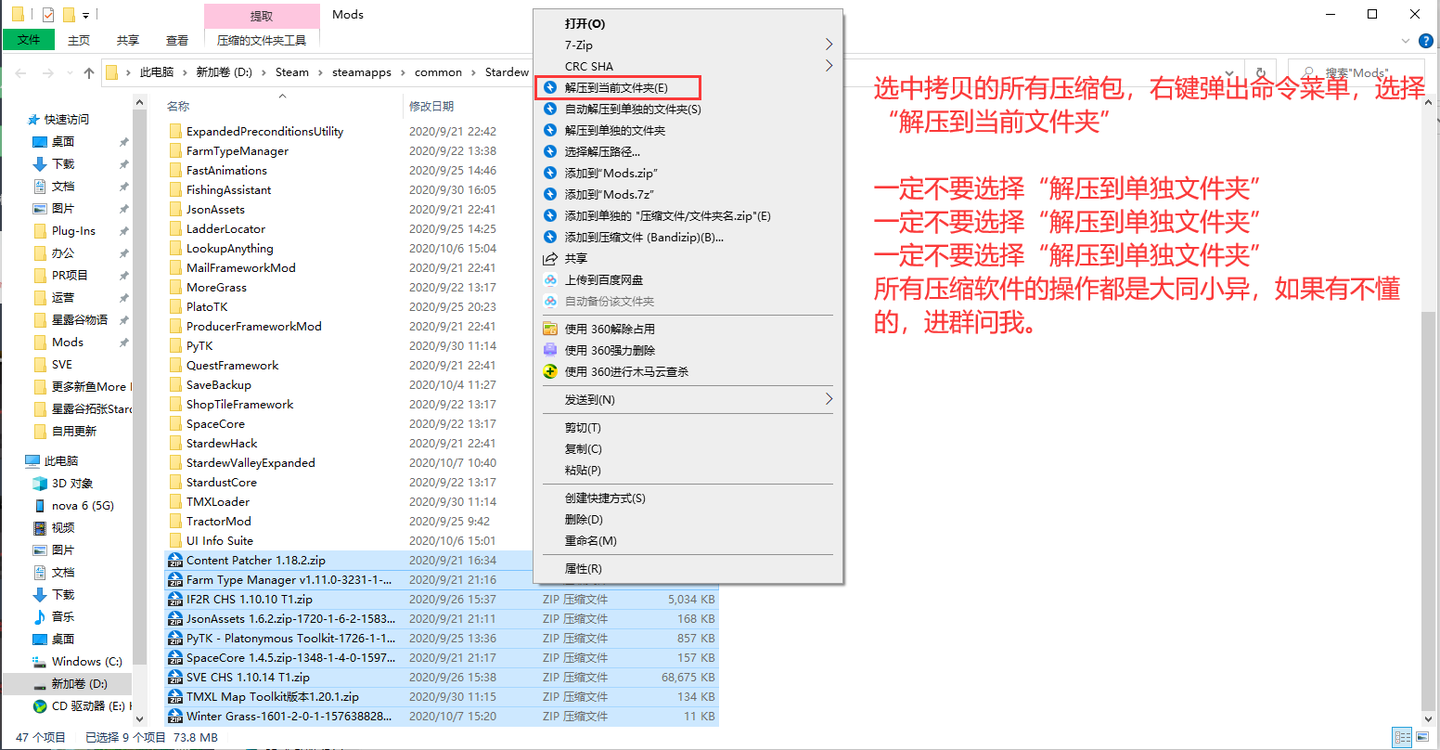Choose 解压到当前文件夹(E) in context menu
1440x750 pixels.
click(688, 88)
